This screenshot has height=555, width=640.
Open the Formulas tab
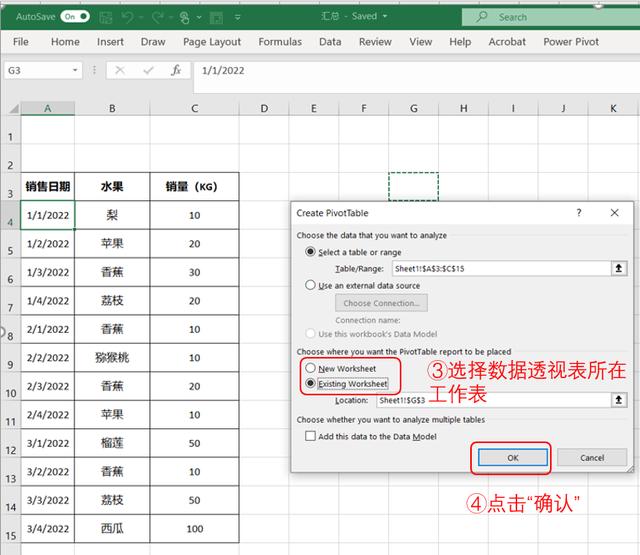[280, 42]
